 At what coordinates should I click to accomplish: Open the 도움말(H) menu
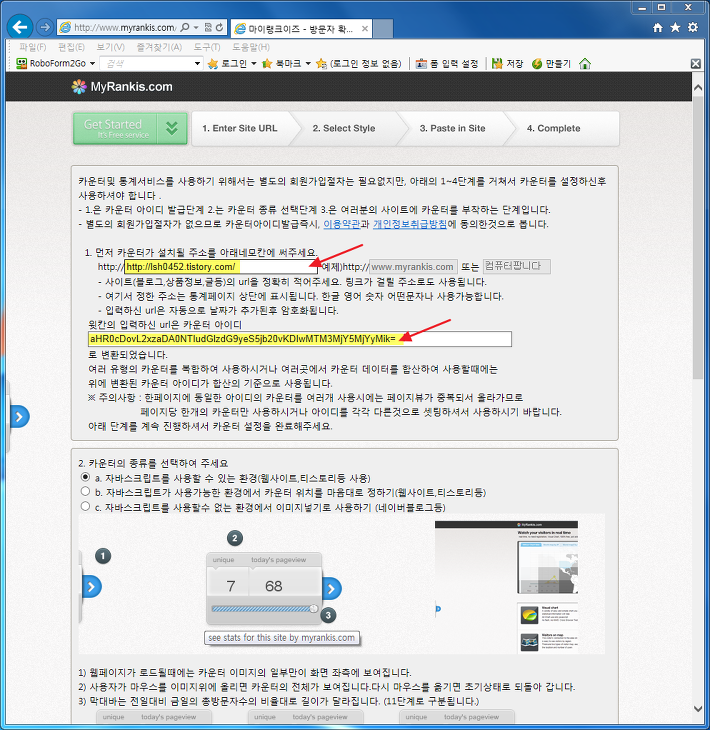click(251, 47)
